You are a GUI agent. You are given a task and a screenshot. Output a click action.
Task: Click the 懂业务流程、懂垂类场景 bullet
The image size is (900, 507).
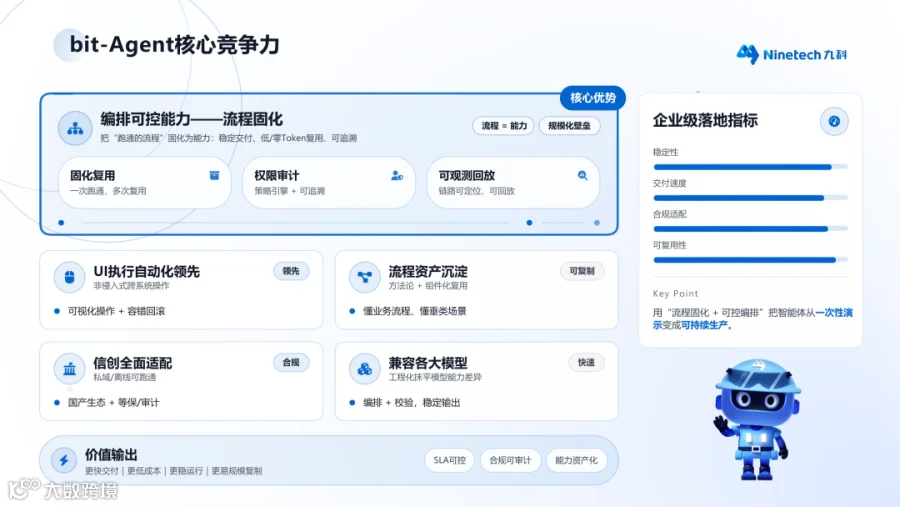pos(415,311)
